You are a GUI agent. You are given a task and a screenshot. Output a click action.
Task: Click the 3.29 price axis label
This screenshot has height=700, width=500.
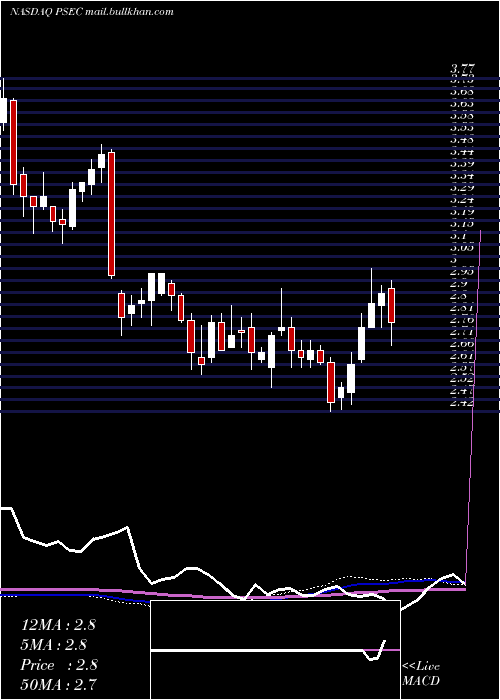pyautogui.click(x=462, y=188)
